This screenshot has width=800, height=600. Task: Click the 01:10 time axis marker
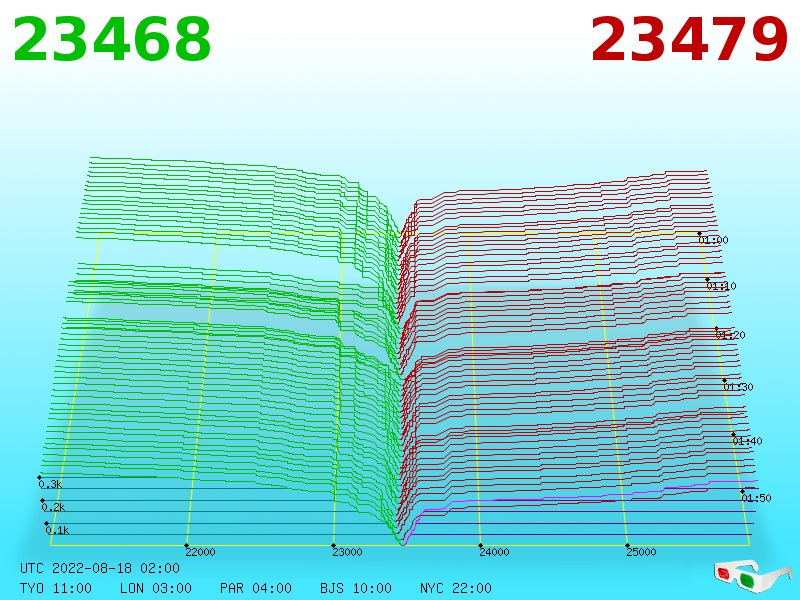click(x=721, y=286)
